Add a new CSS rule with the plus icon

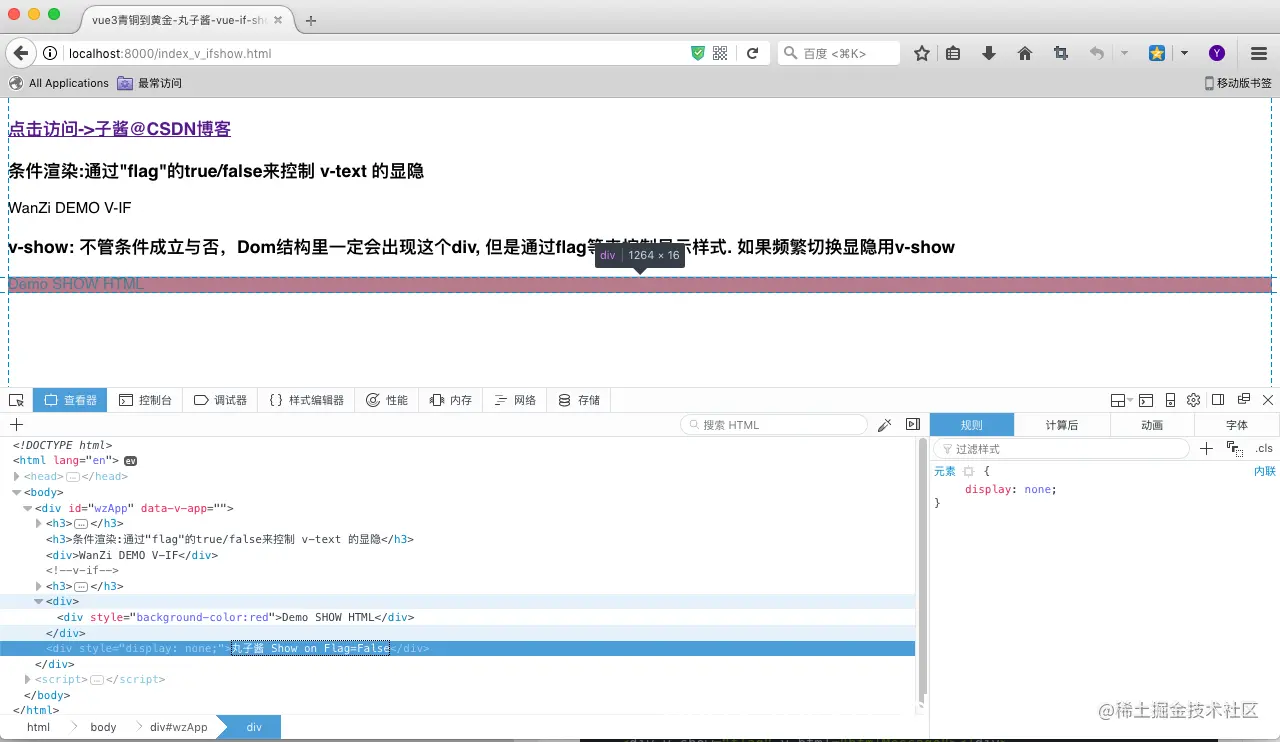1206,449
